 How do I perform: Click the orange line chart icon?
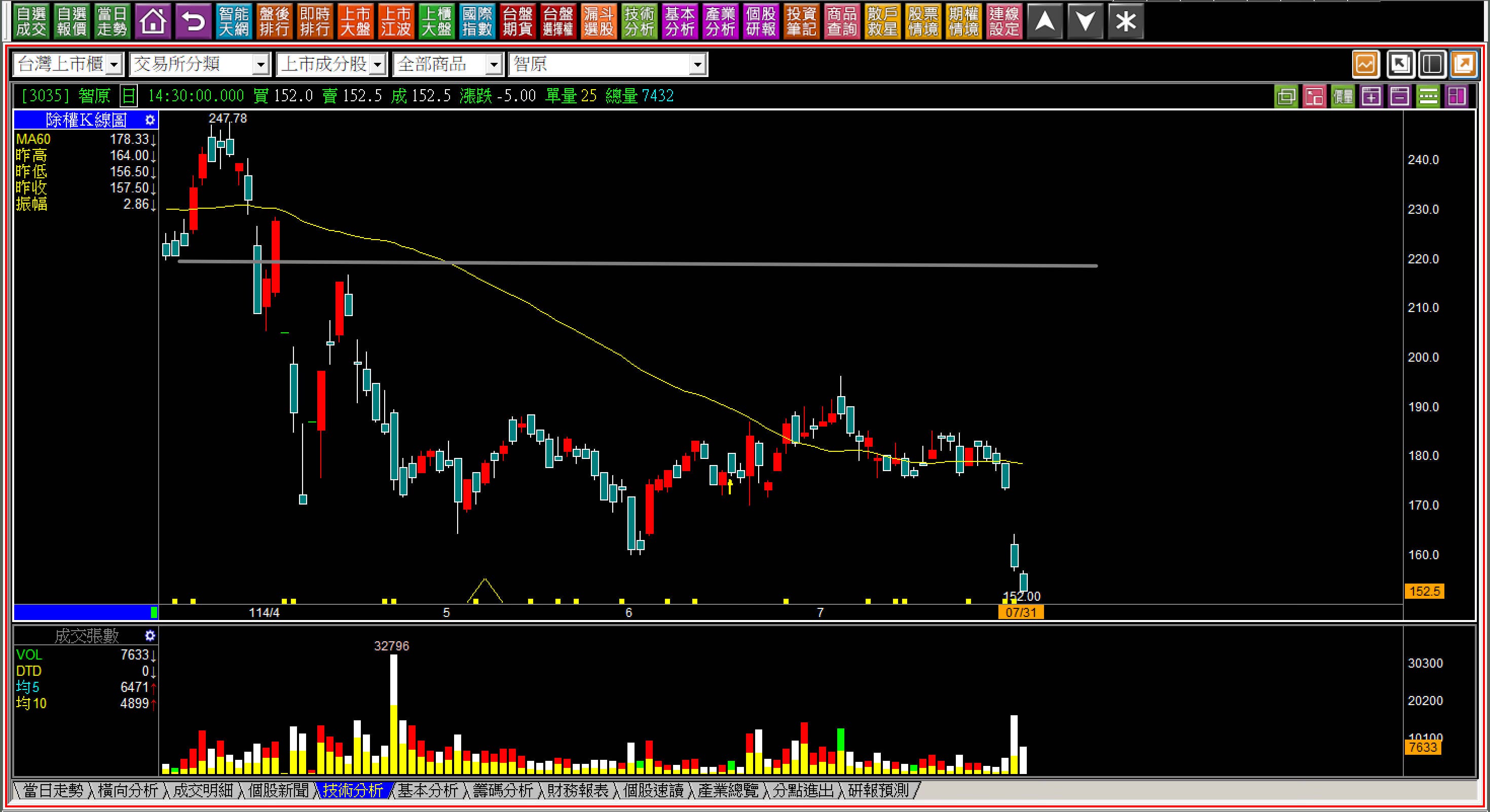[x=1365, y=64]
